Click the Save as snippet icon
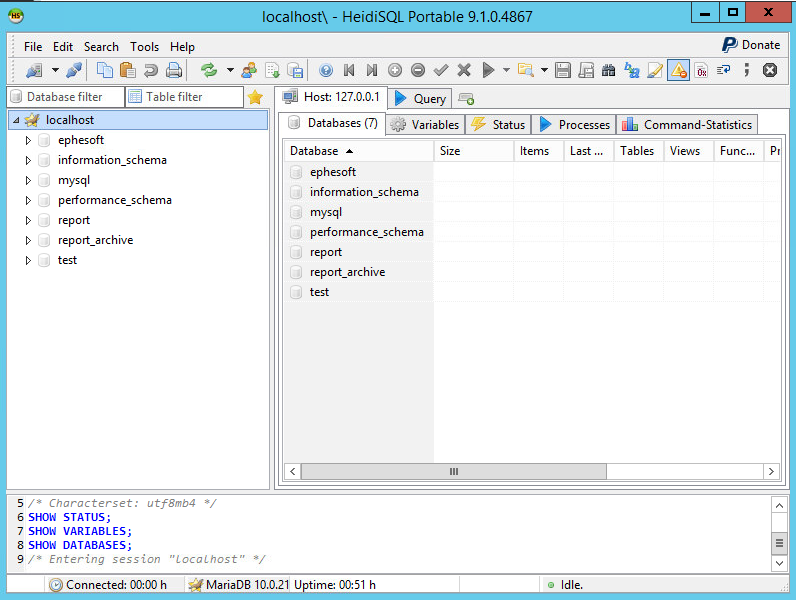The image size is (796, 600). click(586, 70)
